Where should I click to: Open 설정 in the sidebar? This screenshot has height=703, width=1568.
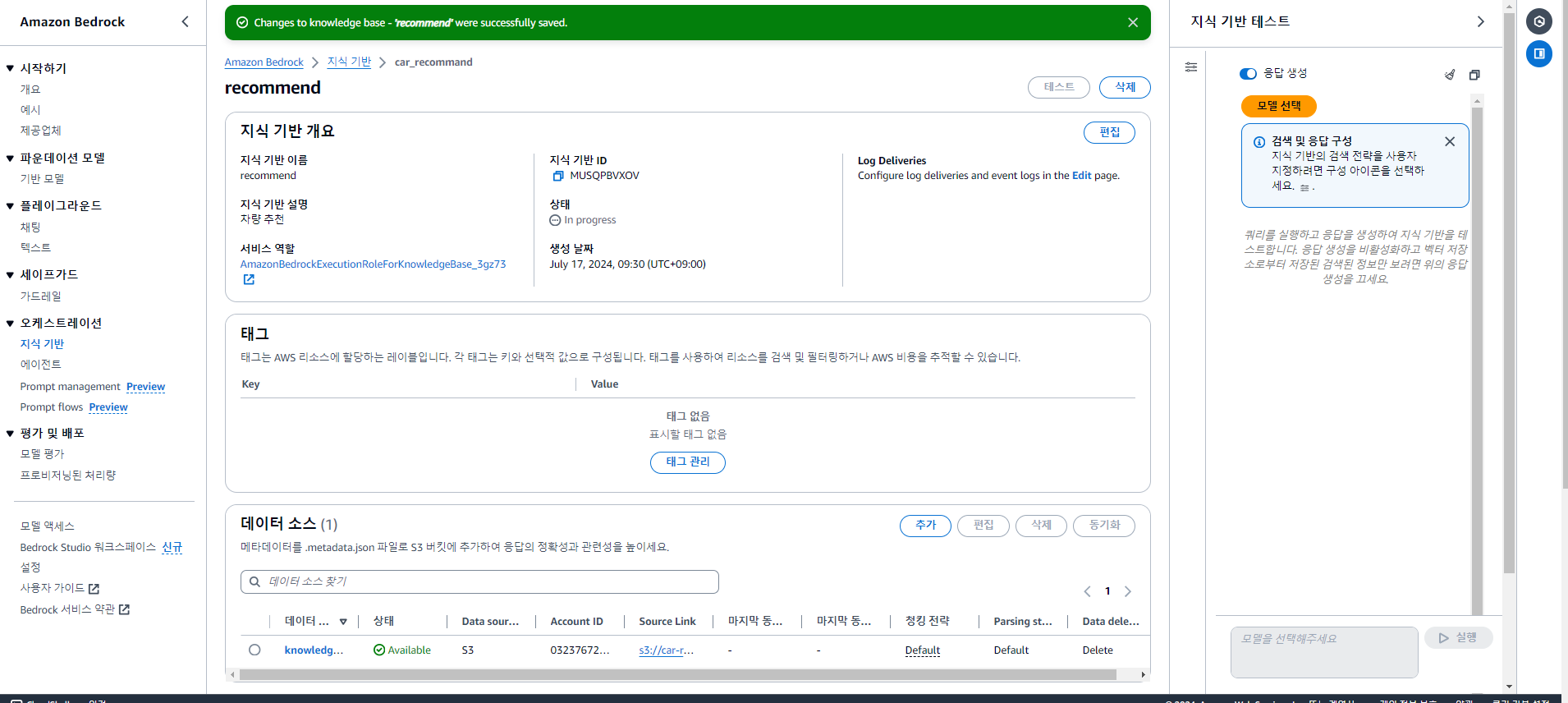coord(30,567)
